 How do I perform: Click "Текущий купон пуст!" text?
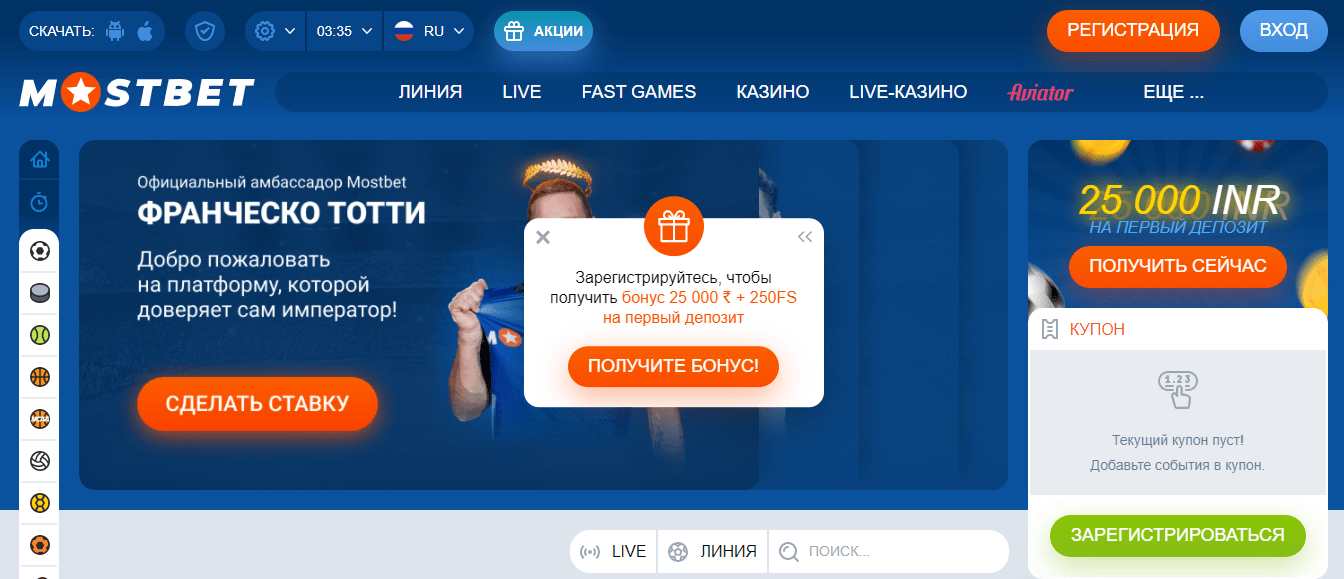coord(1178,440)
